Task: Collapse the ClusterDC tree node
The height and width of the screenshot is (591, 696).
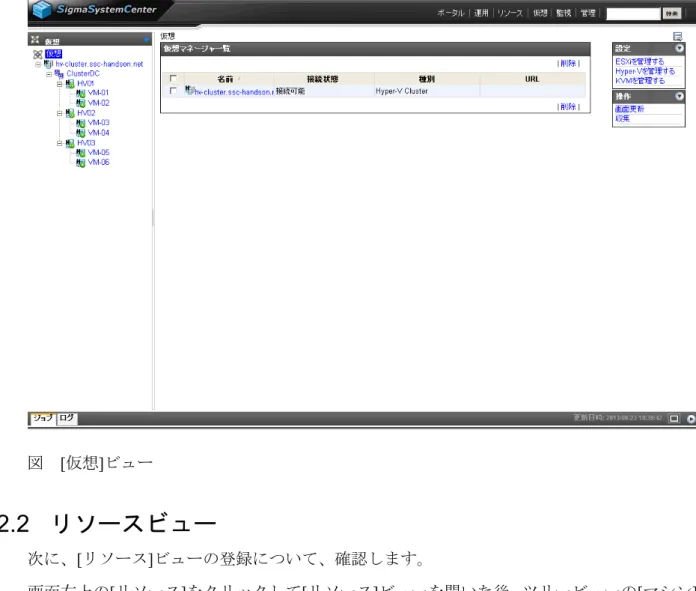Action: (x=49, y=74)
